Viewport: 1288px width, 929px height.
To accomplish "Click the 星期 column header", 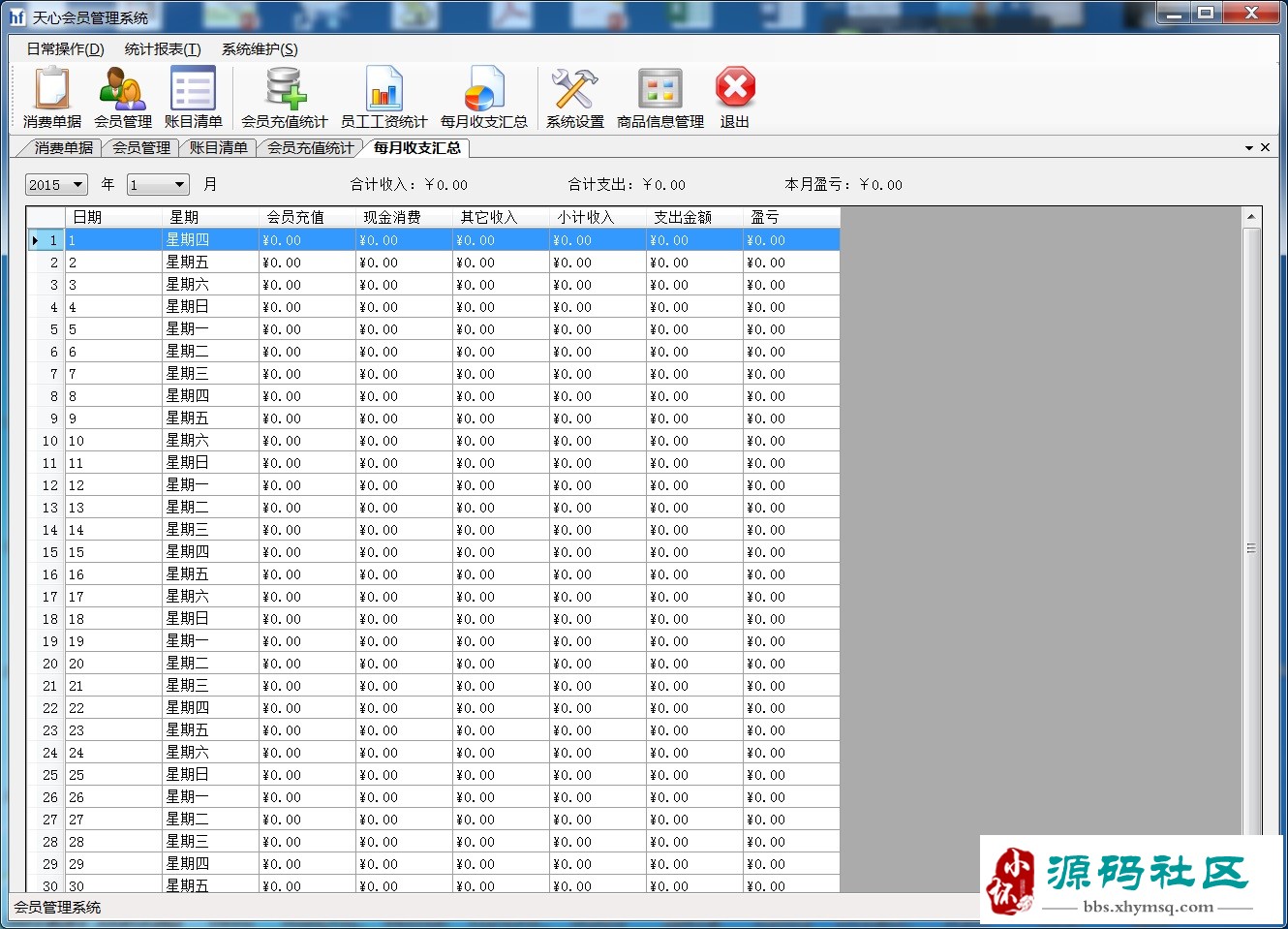I will pyautogui.click(x=210, y=217).
